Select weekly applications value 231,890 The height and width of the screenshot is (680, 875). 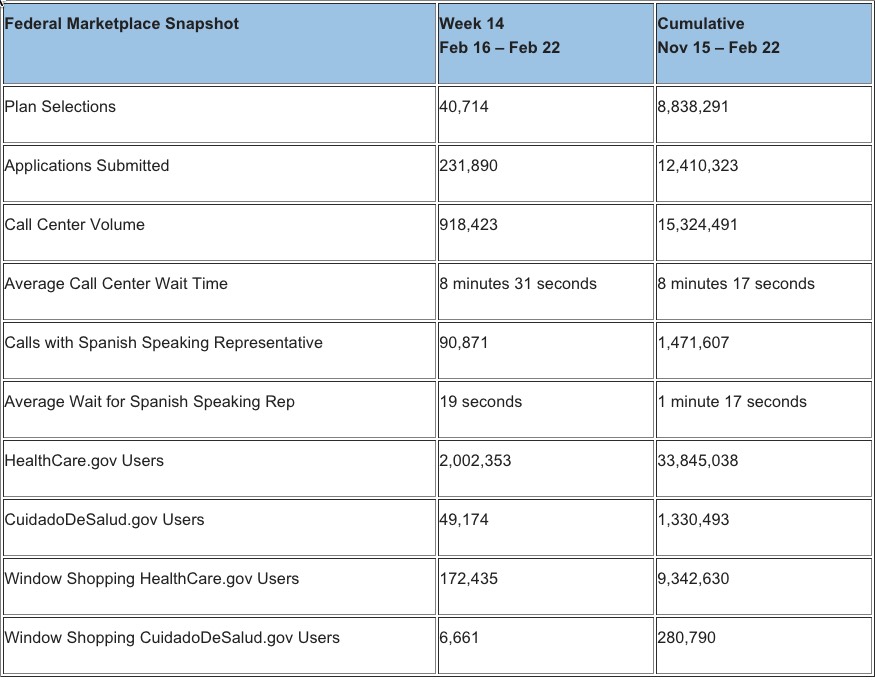coord(468,166)
